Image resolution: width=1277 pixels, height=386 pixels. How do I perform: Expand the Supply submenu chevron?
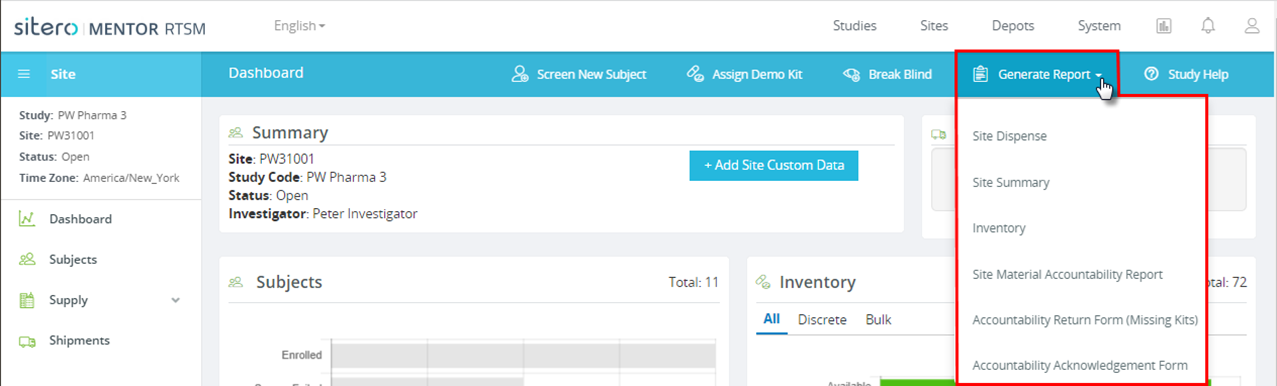point(176,300)
